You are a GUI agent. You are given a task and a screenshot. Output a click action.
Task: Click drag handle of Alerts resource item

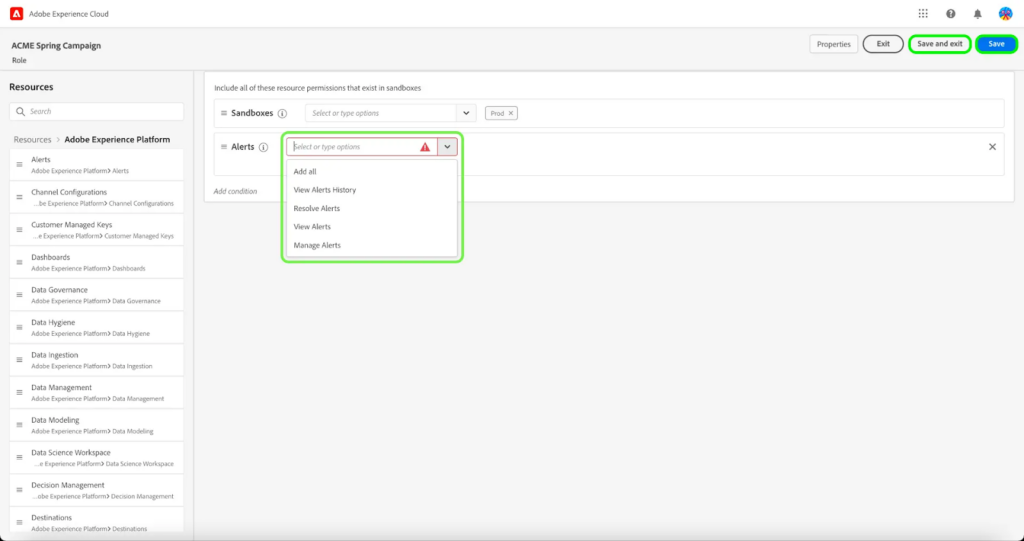[x=20, y=165]
